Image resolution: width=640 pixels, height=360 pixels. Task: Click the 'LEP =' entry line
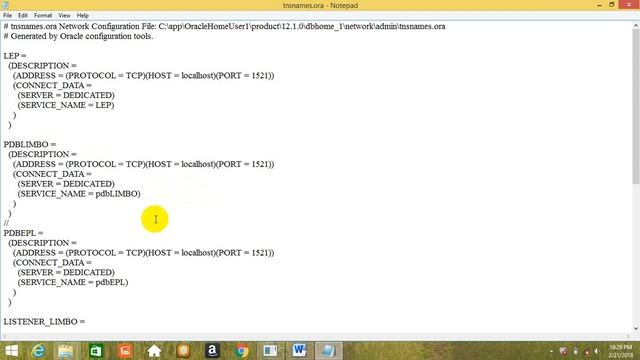[x=15, y=56]
